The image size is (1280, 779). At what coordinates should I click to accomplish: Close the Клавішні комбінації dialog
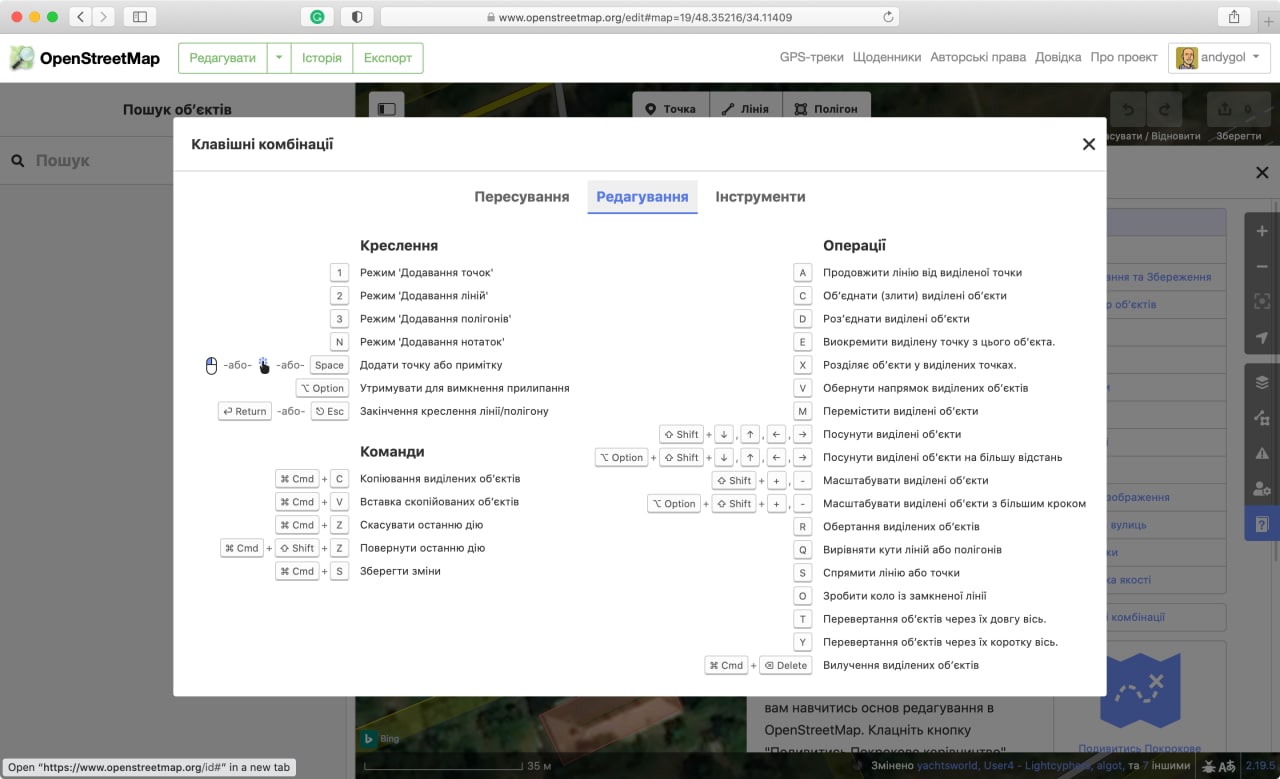click(1089, 144)
